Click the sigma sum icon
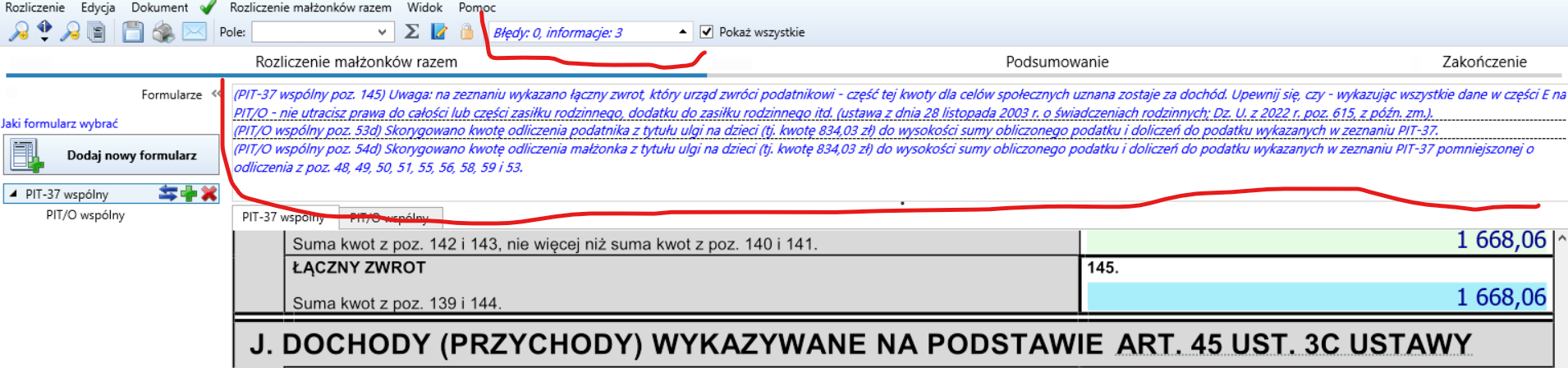 coord(412,32)
